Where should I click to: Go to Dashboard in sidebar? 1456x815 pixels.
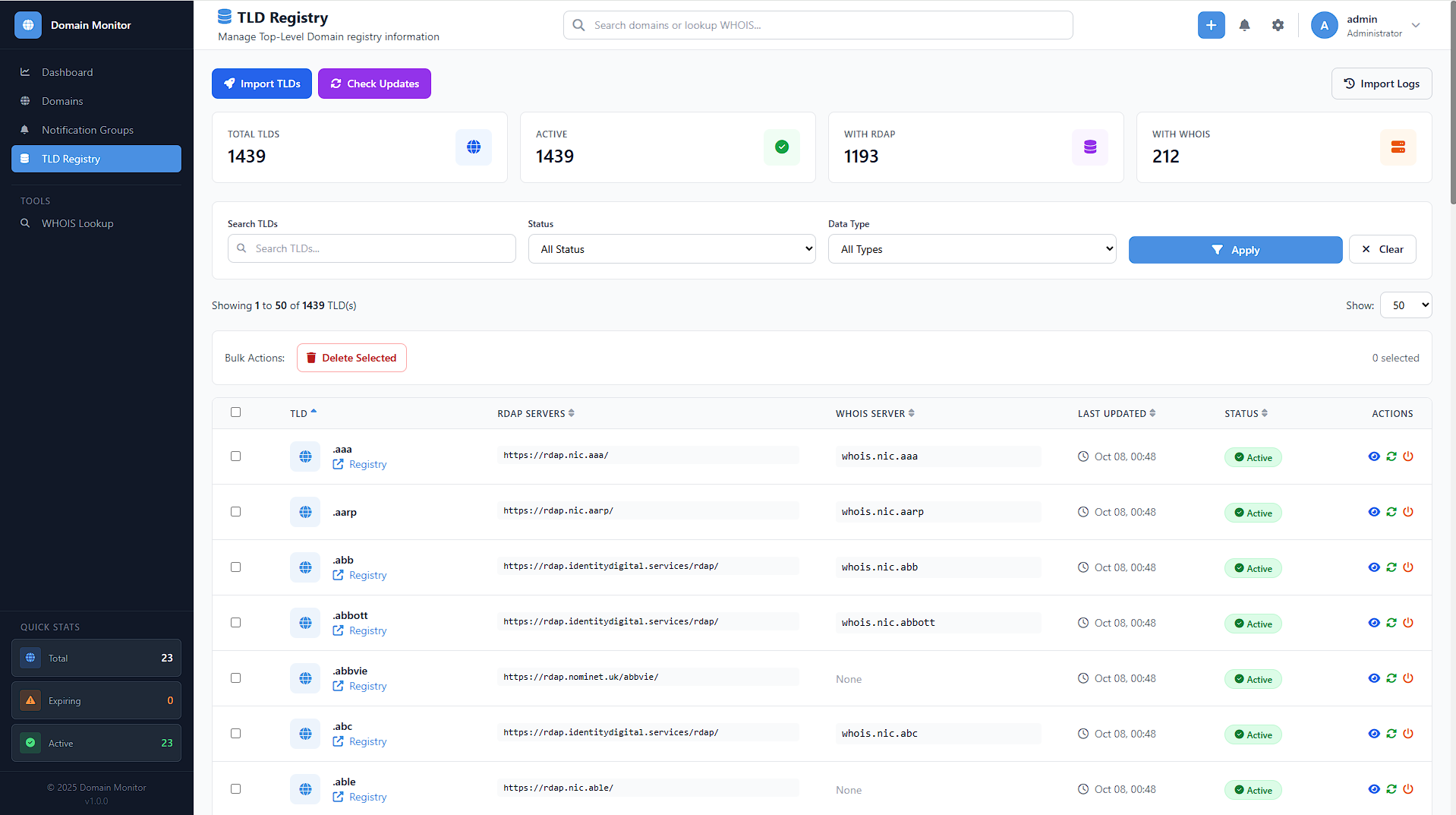point(67,72)
